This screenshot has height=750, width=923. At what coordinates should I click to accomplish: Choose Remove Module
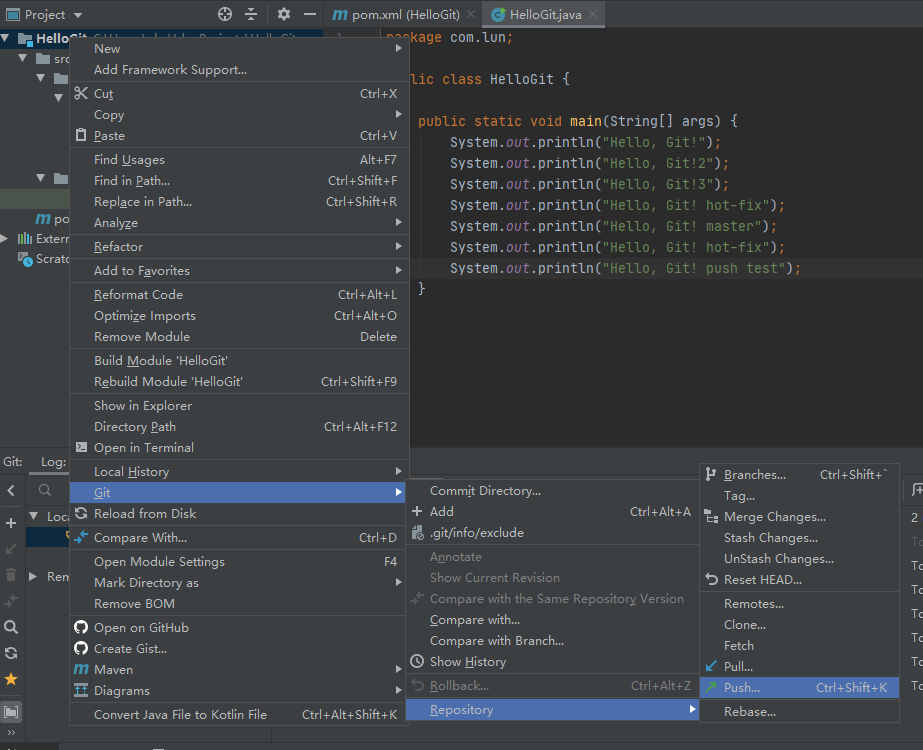tap(239, 336)
